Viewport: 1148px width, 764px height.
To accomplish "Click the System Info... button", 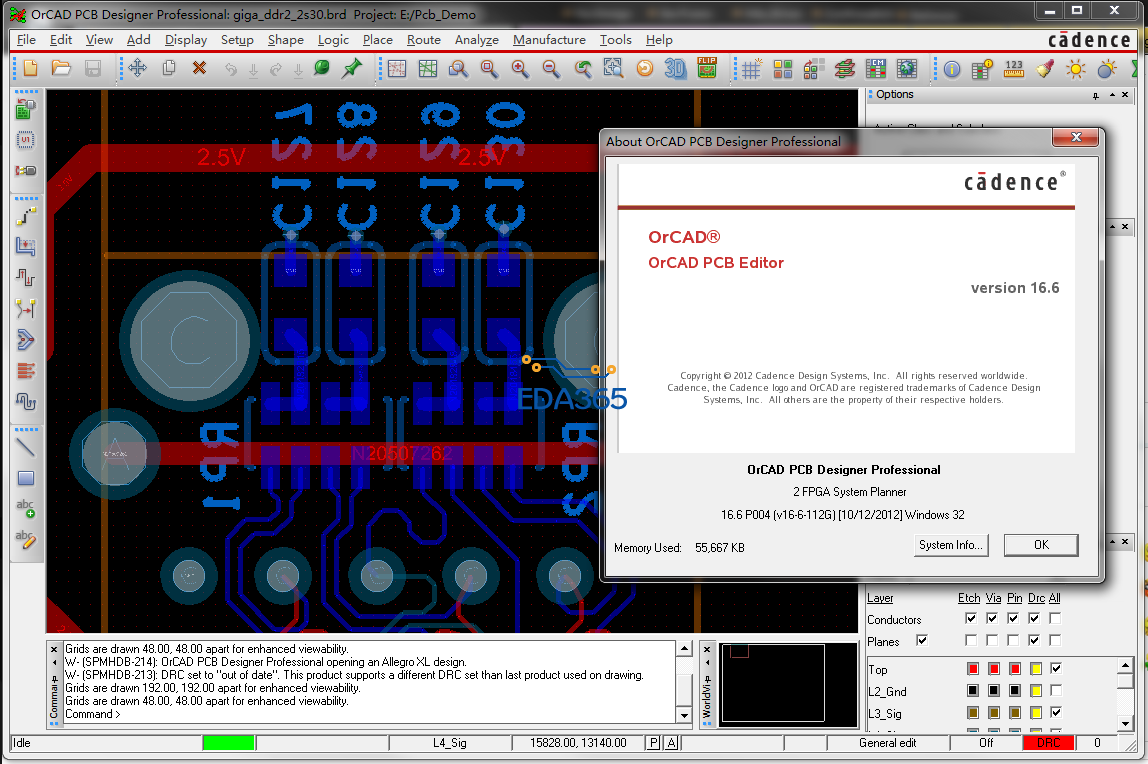I will 951,545.
